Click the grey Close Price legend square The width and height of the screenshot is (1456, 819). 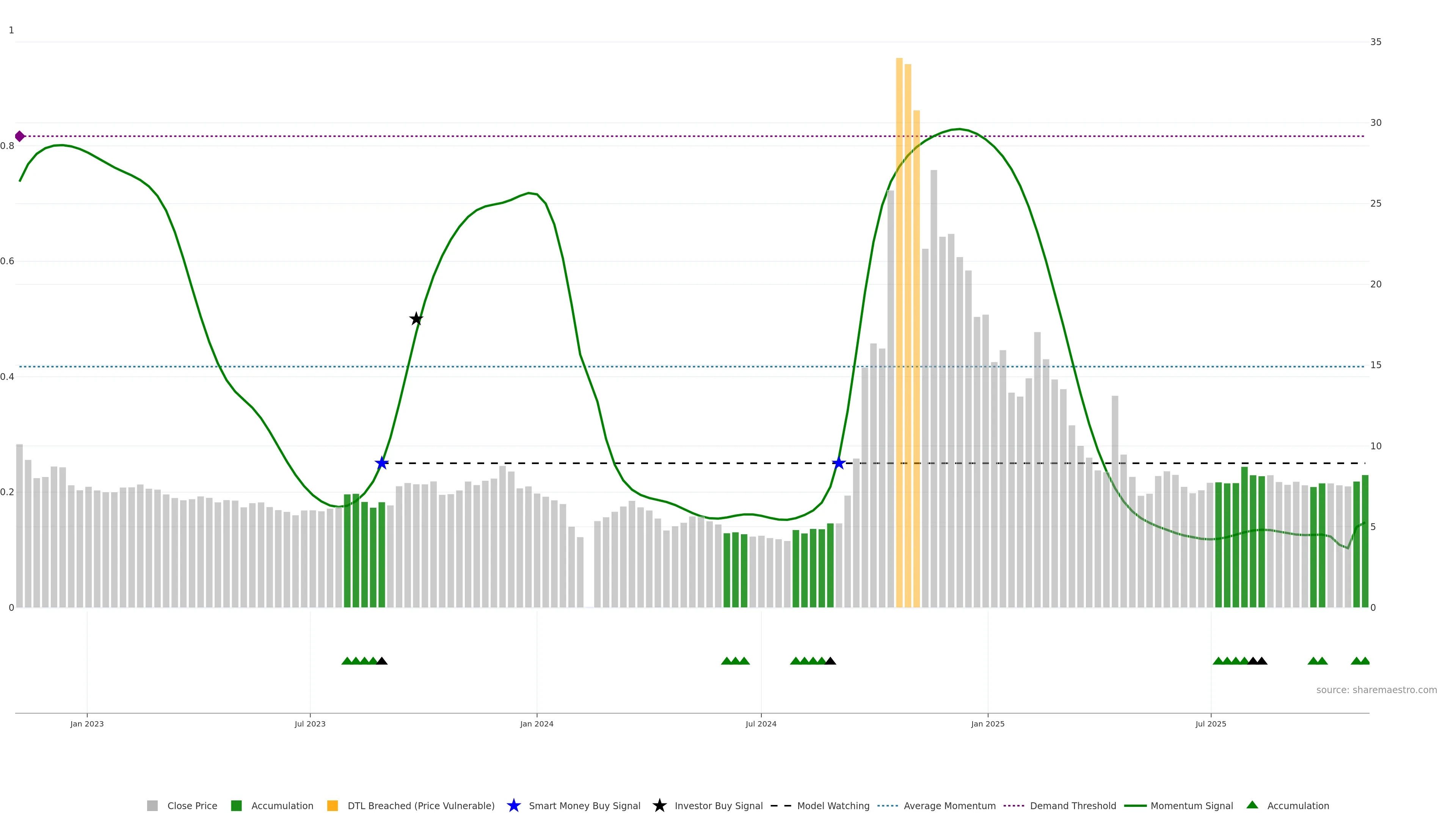(x=152, y=805)
